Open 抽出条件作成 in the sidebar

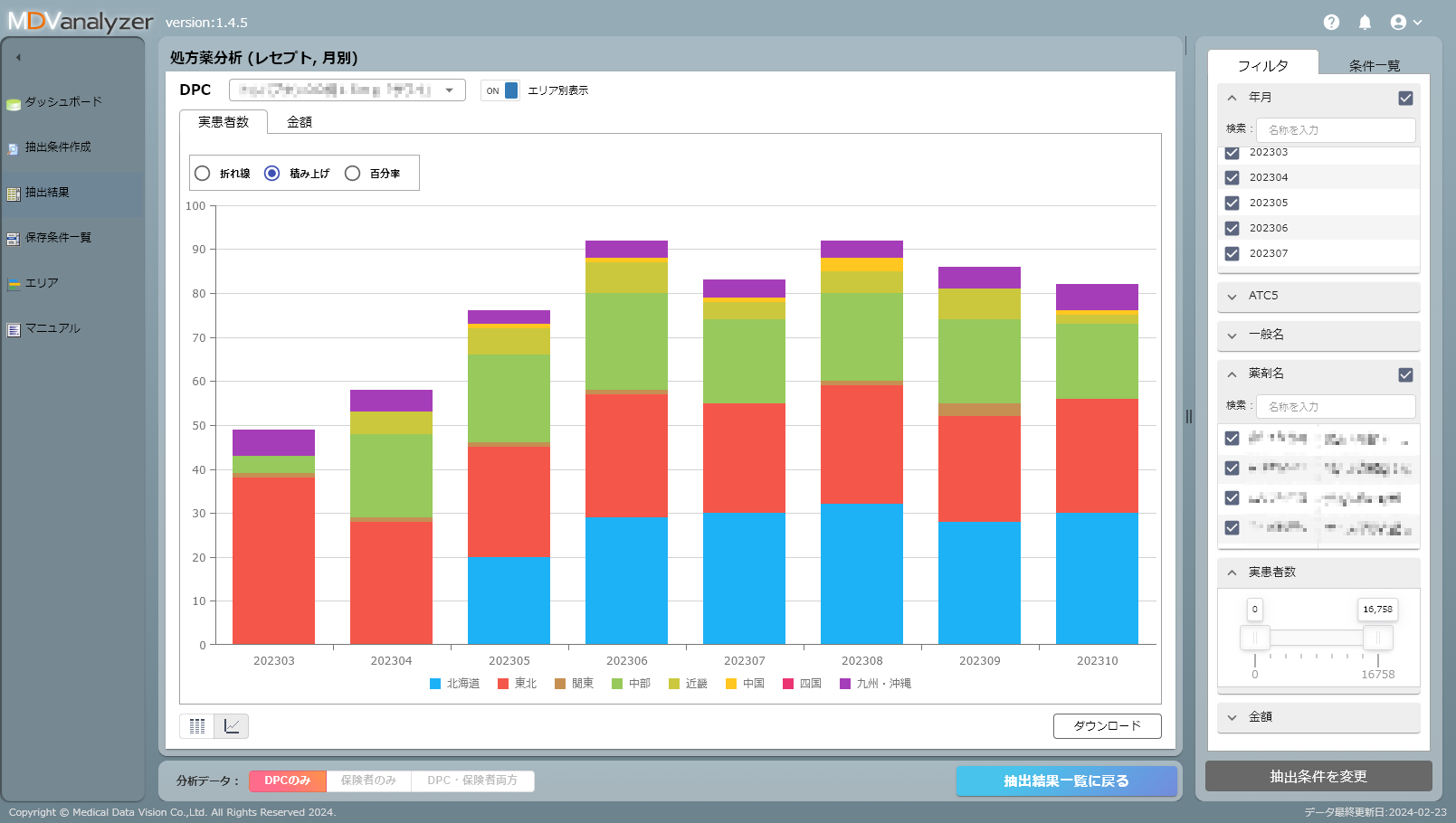tap(57, 147)
